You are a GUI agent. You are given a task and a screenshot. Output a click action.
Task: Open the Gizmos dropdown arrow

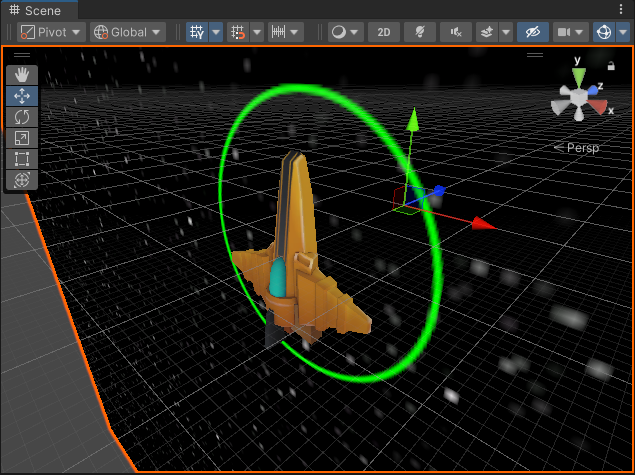[x=624, y=32]
